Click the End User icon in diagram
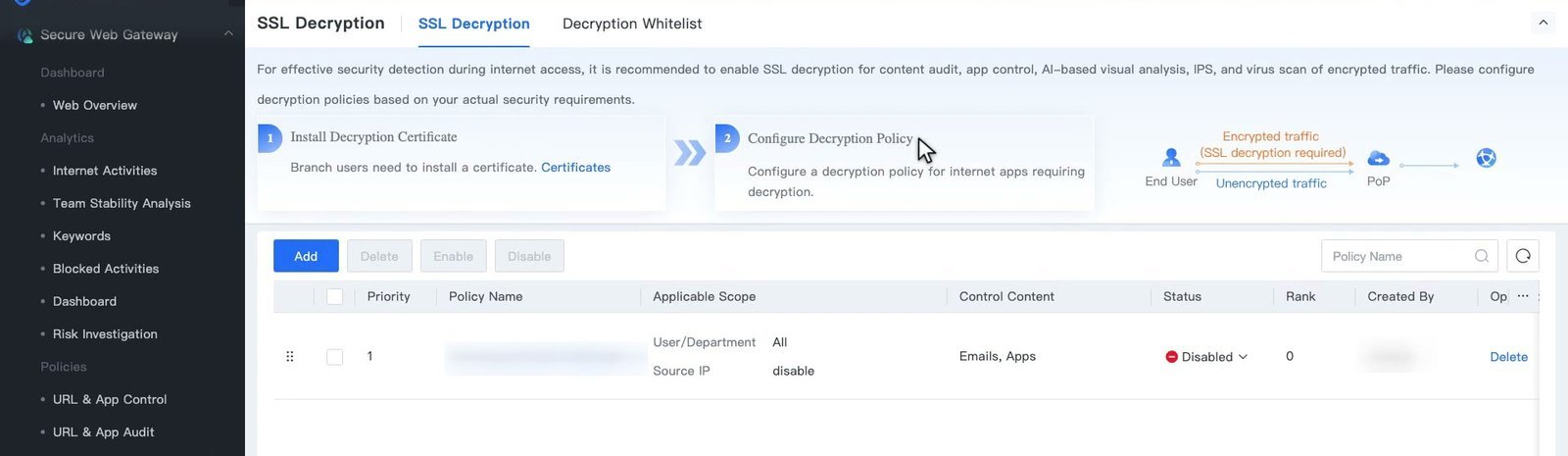This screenshot has height=456, width=1568. (1171, 158)
